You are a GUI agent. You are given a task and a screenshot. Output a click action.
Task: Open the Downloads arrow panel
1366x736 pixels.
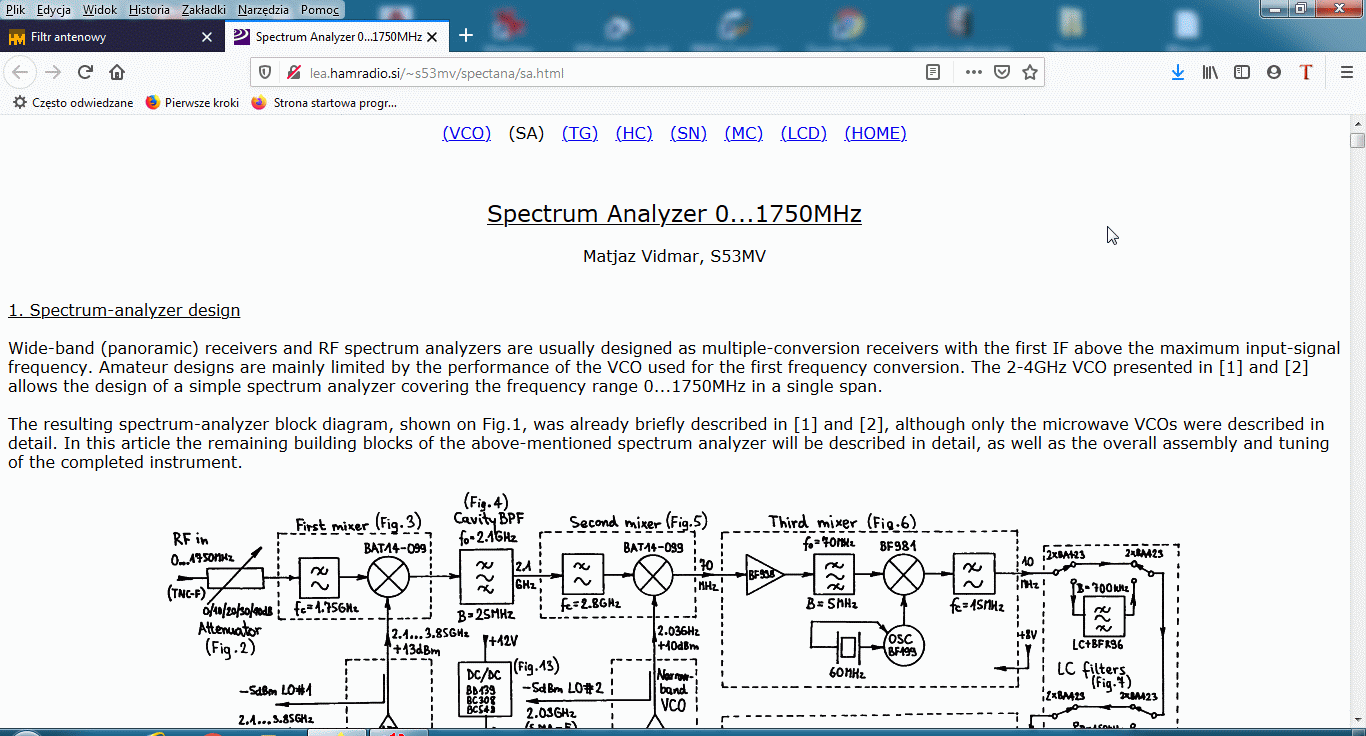[1178, 72]
